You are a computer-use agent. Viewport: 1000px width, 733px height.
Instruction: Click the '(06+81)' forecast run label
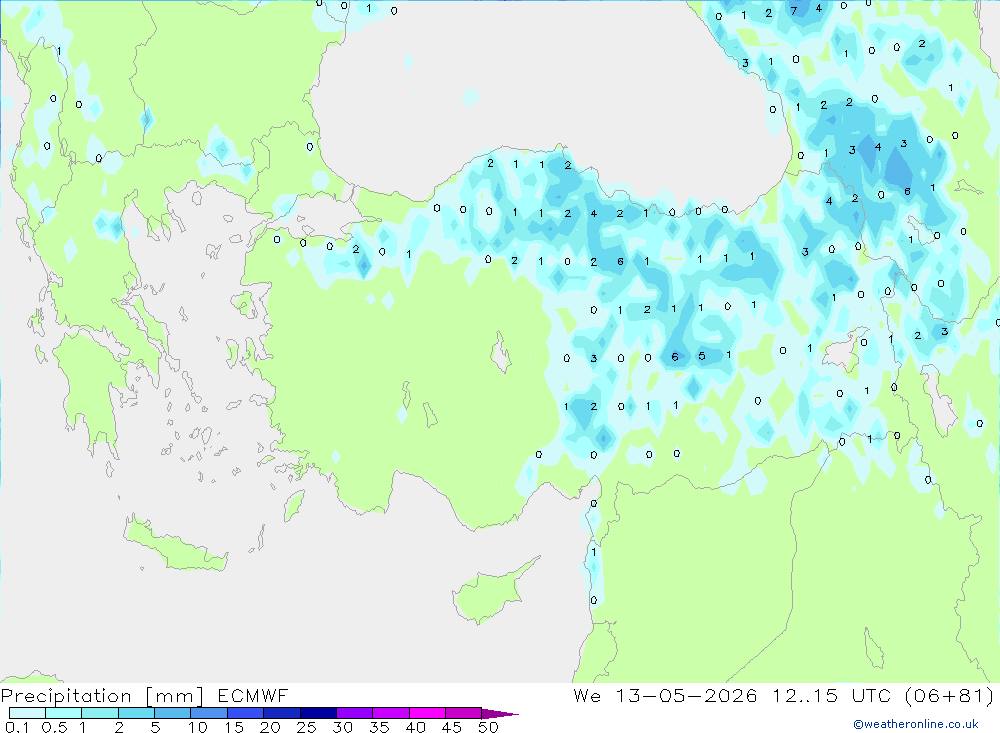950,695
